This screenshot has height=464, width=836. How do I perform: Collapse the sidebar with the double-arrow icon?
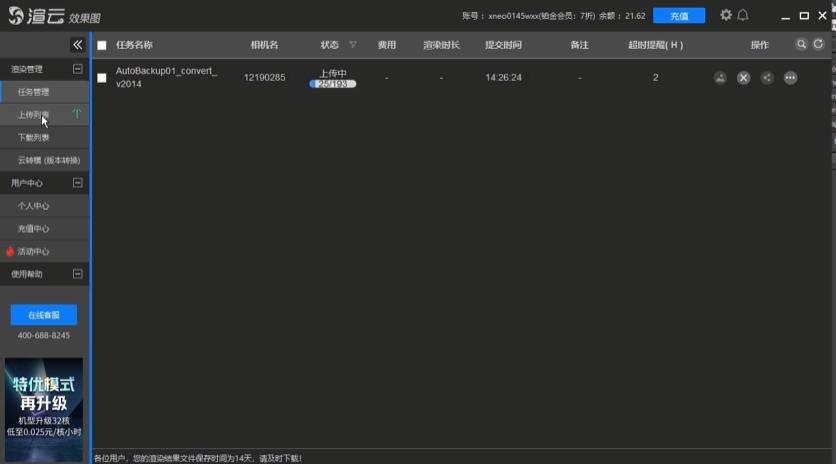click(77, 45)
